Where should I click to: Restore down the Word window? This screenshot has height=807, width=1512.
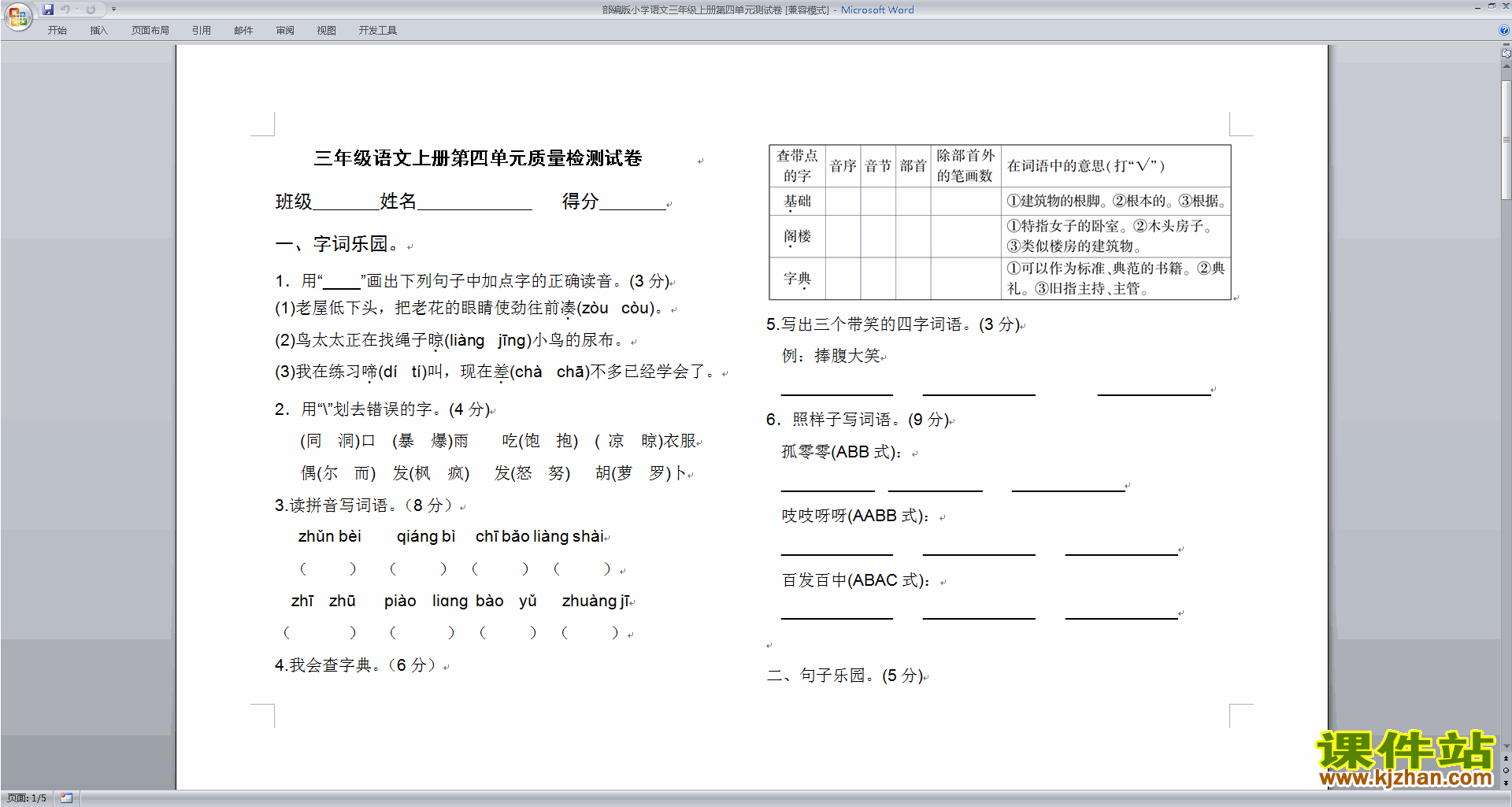click(x=1492, y=7)
